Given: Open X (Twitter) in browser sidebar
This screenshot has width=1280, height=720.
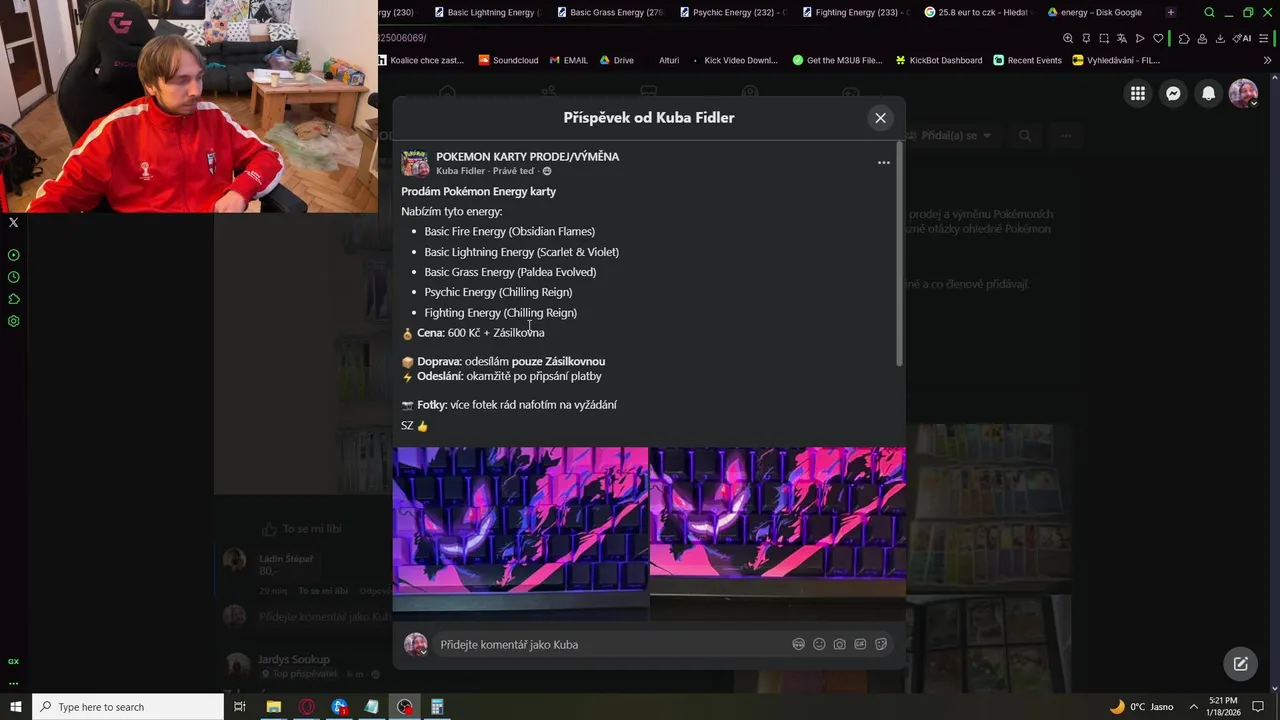Looking at the screenshot, I should point(14,223).
